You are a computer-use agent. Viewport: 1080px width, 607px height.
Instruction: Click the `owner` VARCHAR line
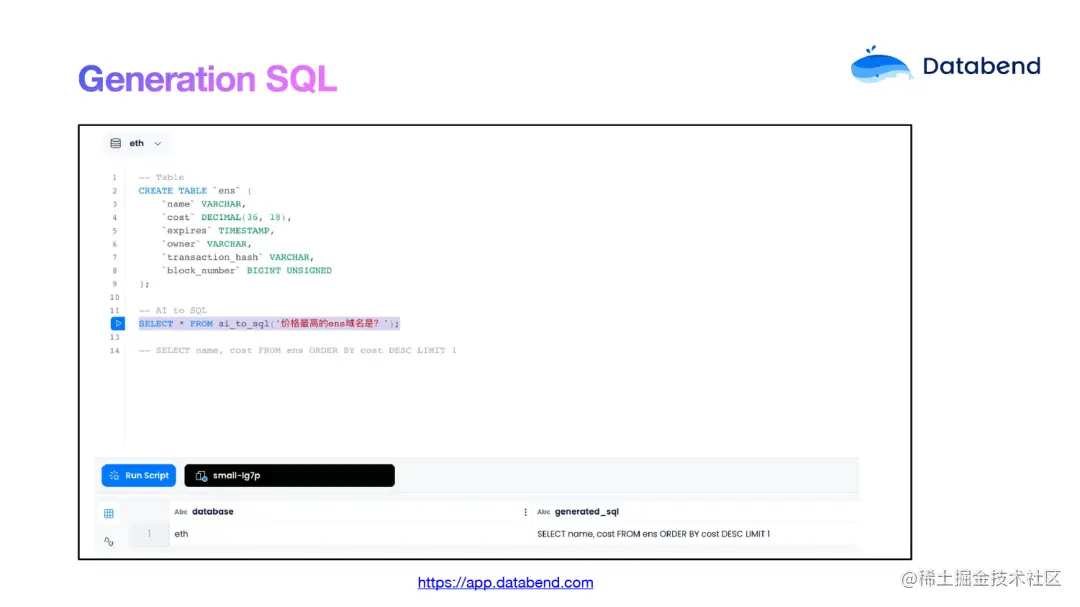pyautogui.click(x=207, y=244)
